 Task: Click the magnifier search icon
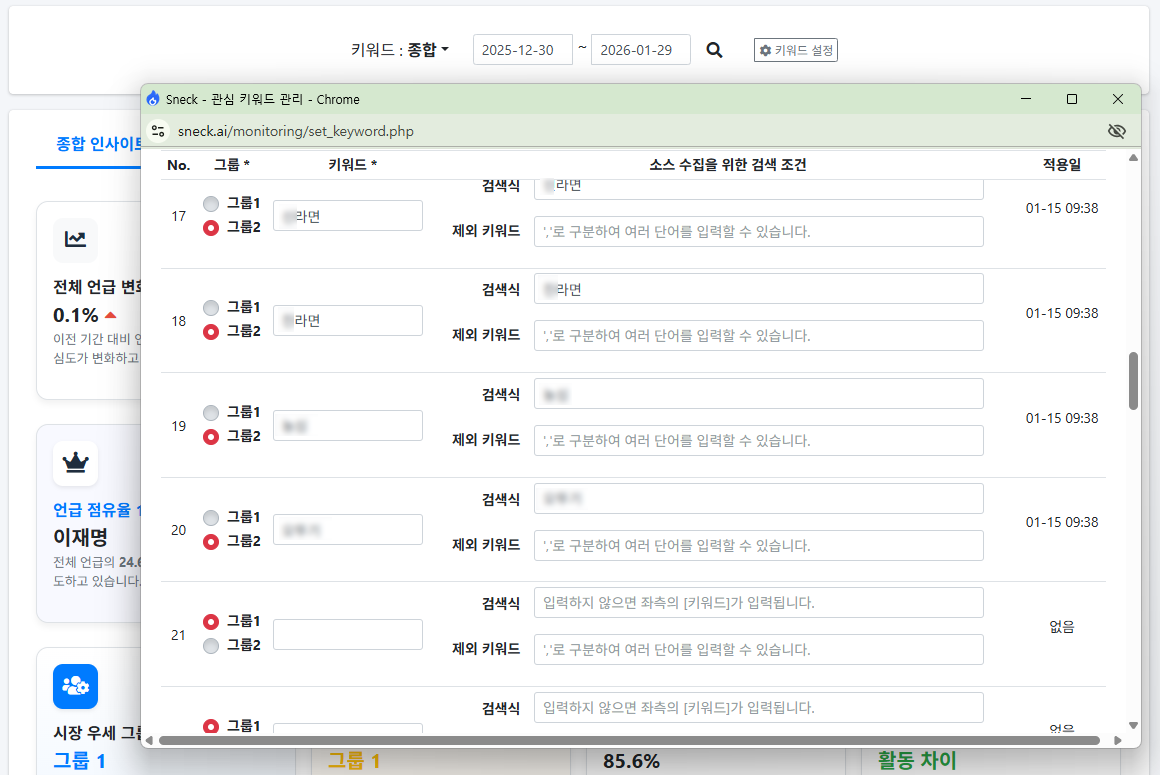click(714, 50)
